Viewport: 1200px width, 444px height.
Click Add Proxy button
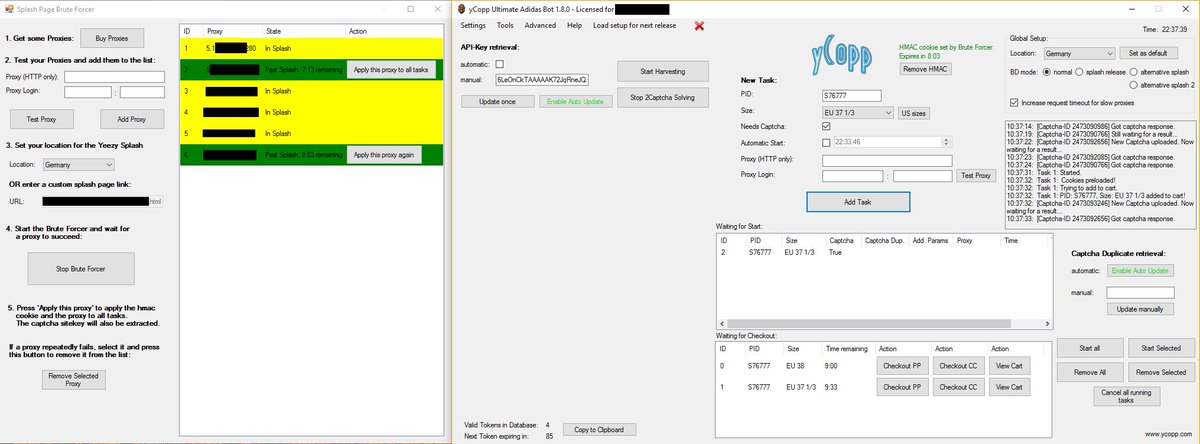[x=132, y=119]
